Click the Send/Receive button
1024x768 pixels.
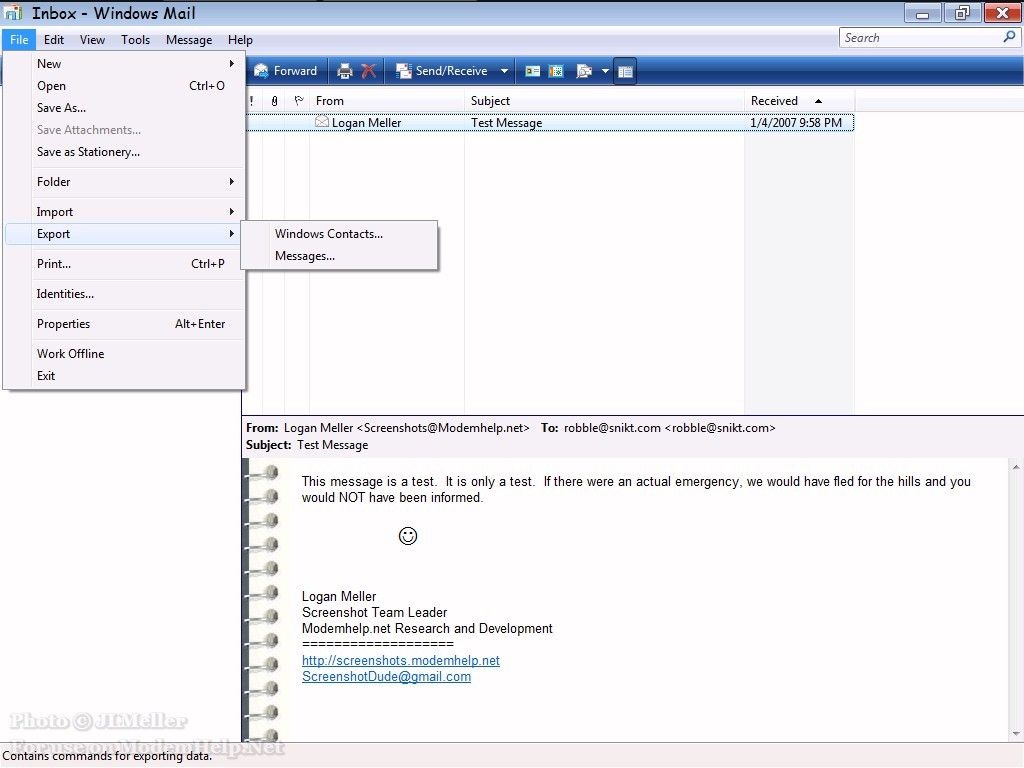(x=443, y=71)
